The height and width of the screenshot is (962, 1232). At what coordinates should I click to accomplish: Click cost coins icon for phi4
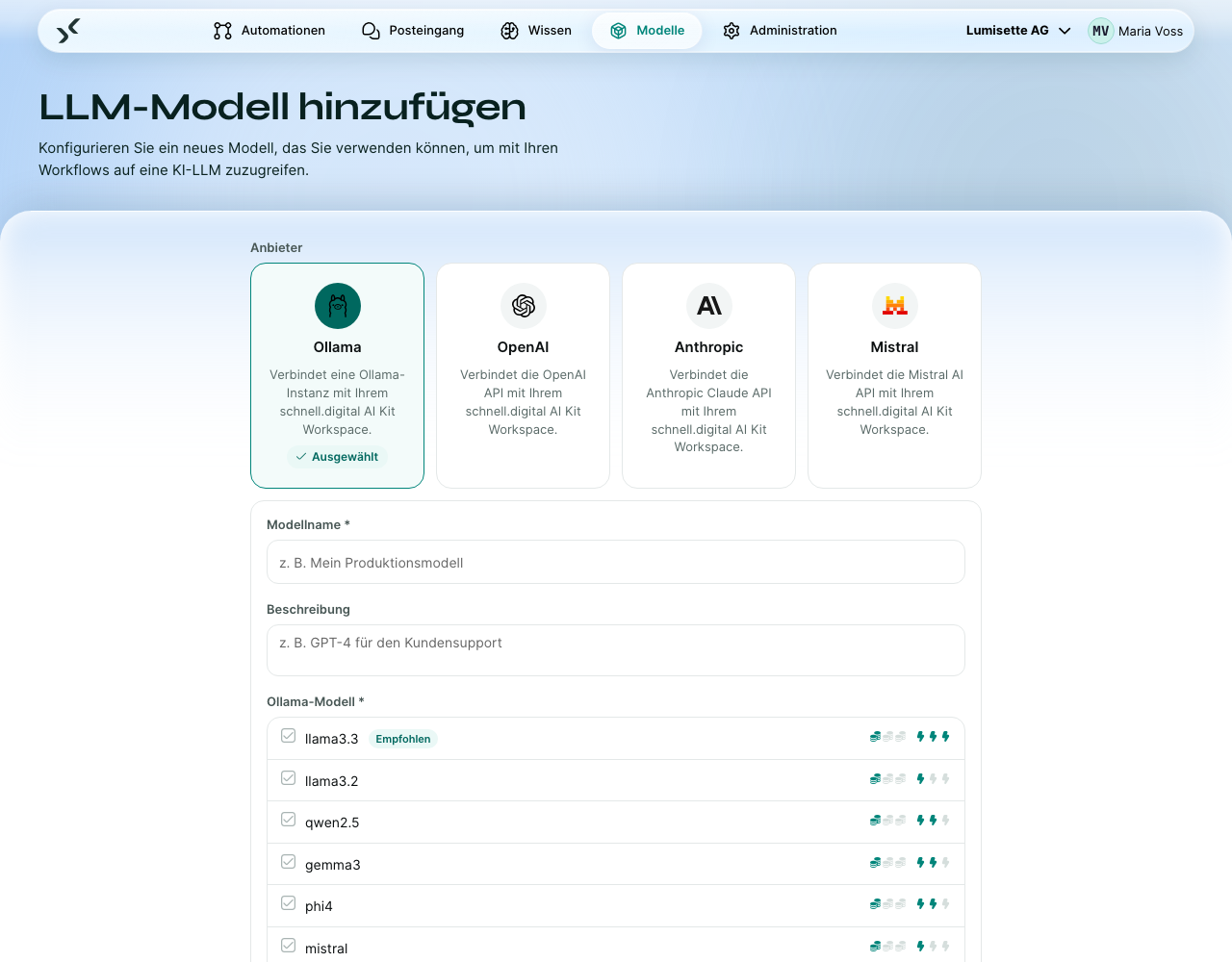pos(887,904)
